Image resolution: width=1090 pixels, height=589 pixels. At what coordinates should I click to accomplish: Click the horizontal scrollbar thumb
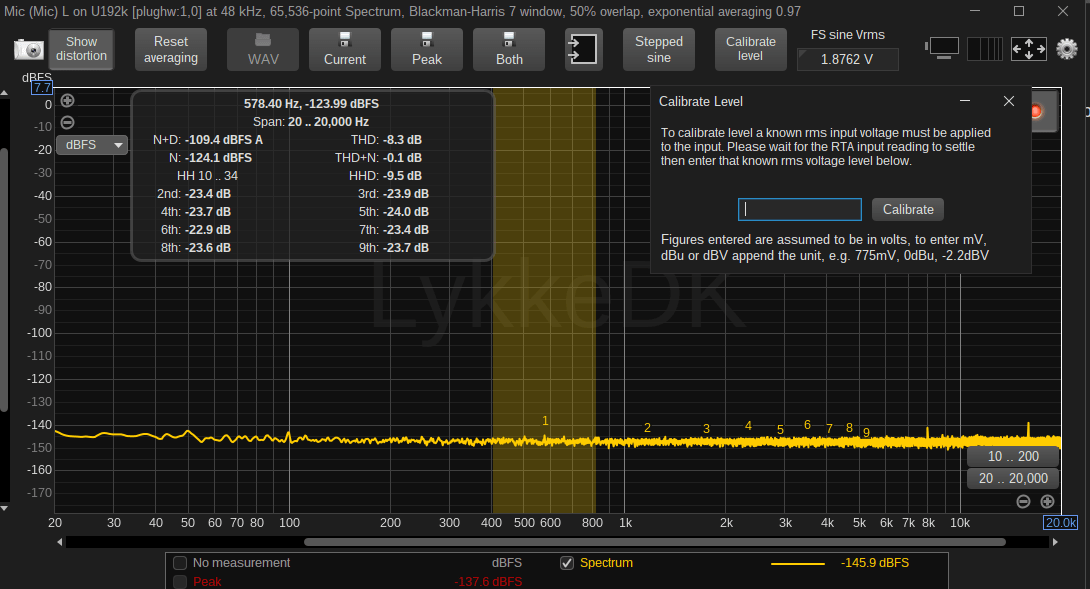click(655, 542)
